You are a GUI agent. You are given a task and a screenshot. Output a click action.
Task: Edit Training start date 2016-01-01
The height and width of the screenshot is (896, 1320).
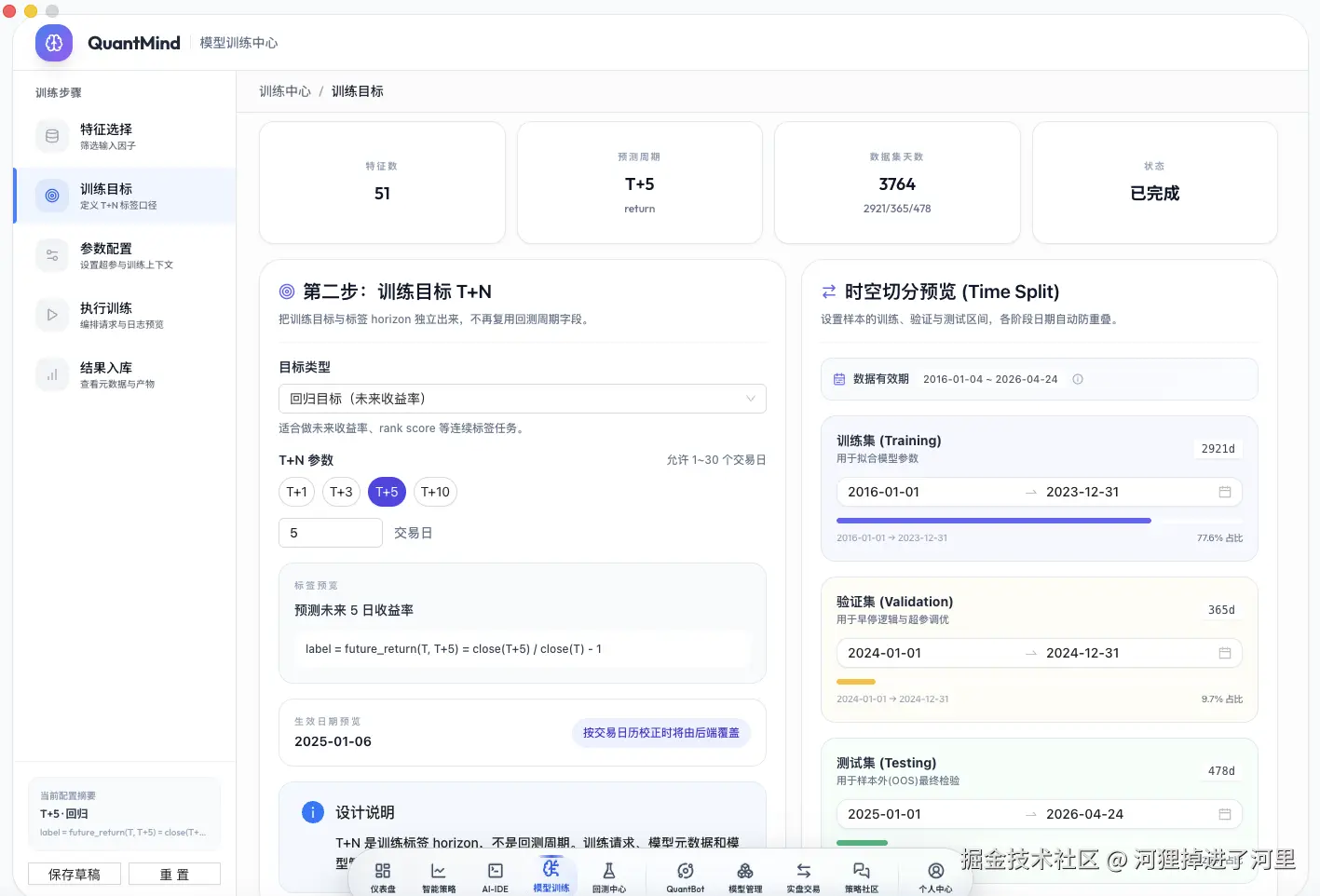point(883,492)
